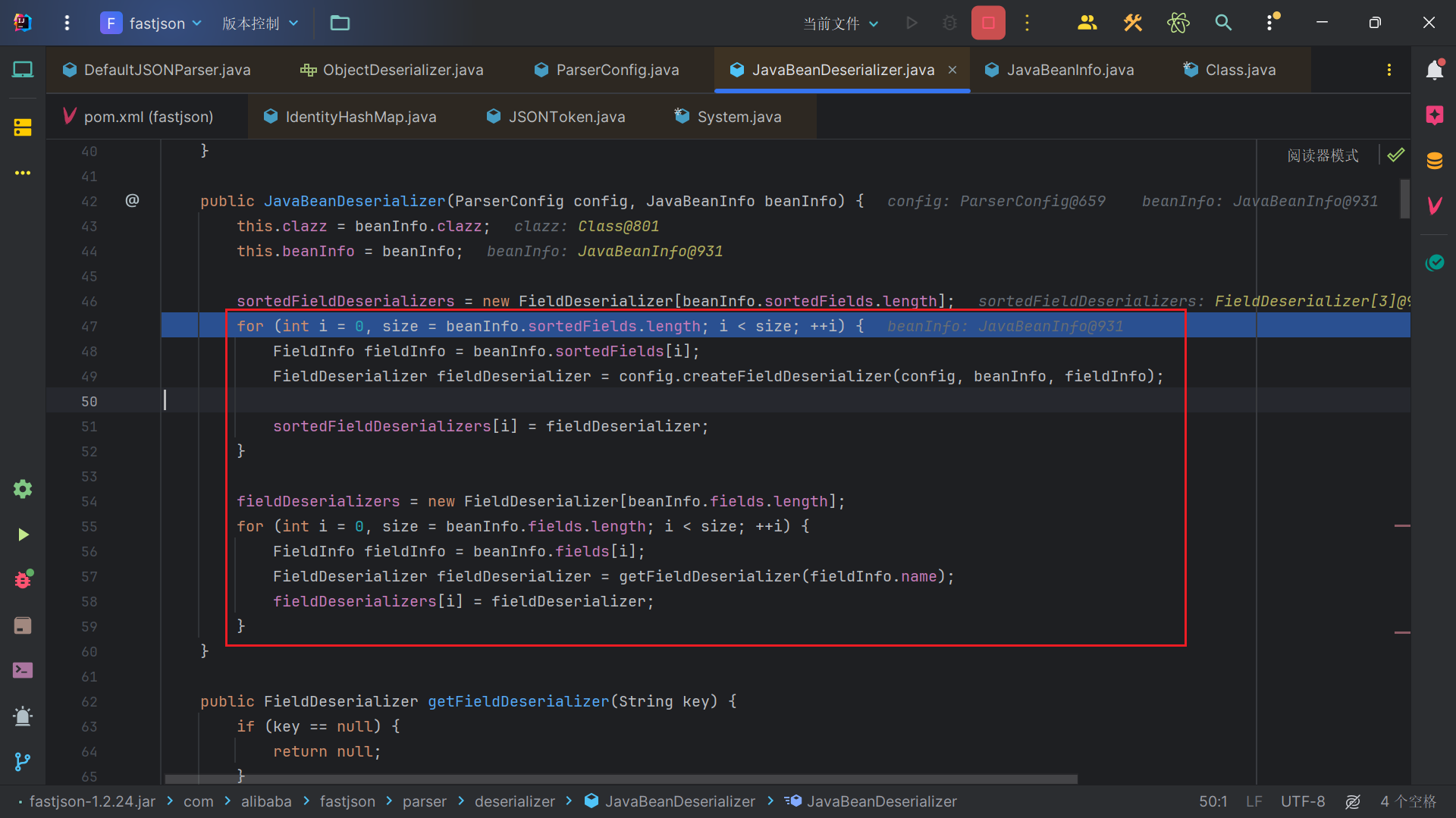This screenshot has width=1456, height=818.
Task: Open Structure tool window yellow icon
Action: 23,127
